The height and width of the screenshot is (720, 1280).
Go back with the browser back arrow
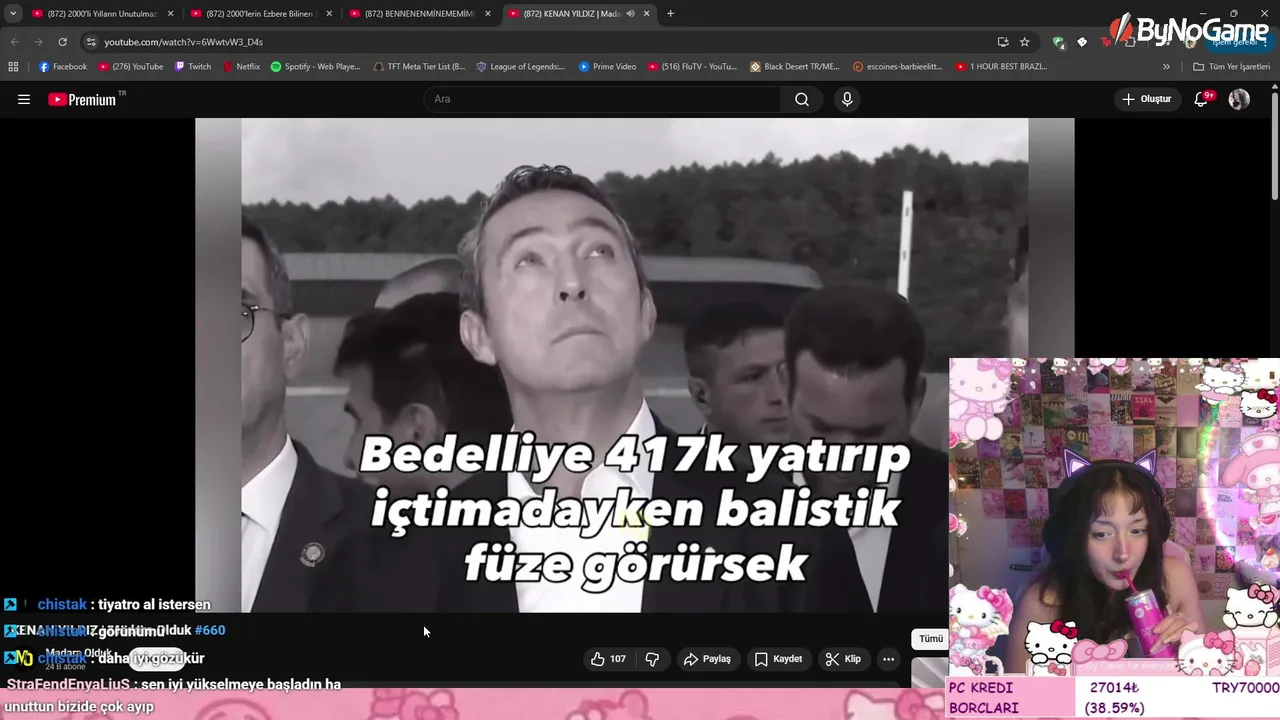tap(14, 42)
